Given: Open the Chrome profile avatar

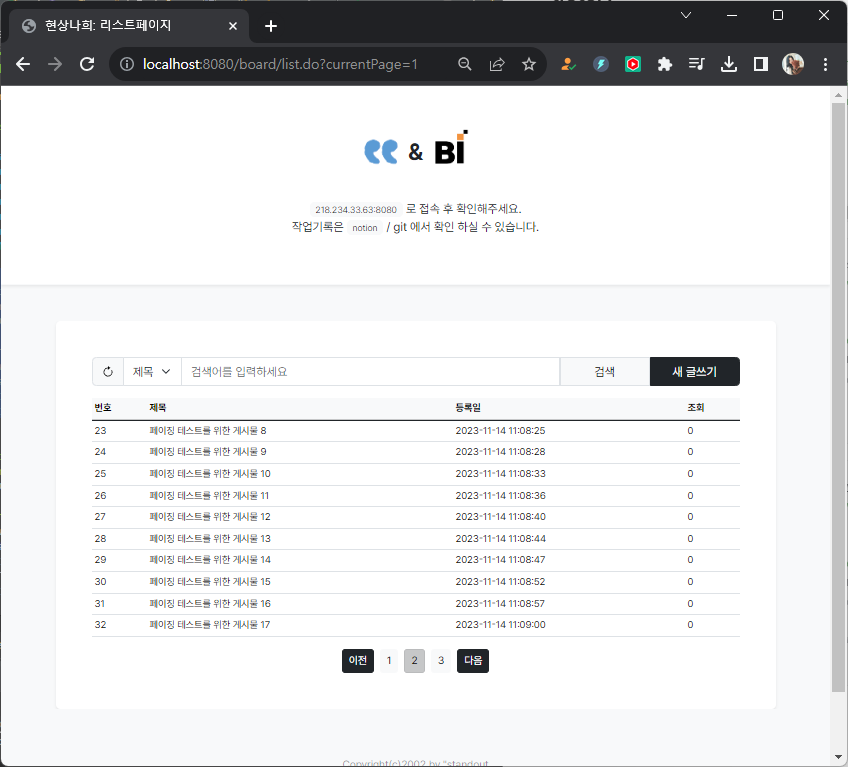Looking at the screenshot, I should coord(793,64).
